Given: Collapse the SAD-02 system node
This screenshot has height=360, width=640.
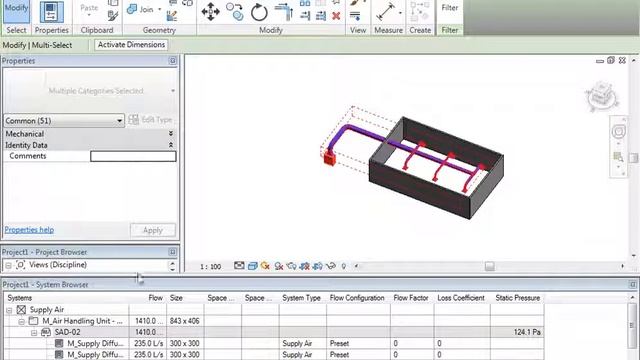Looking at the screenshot, I should [34, 333].
